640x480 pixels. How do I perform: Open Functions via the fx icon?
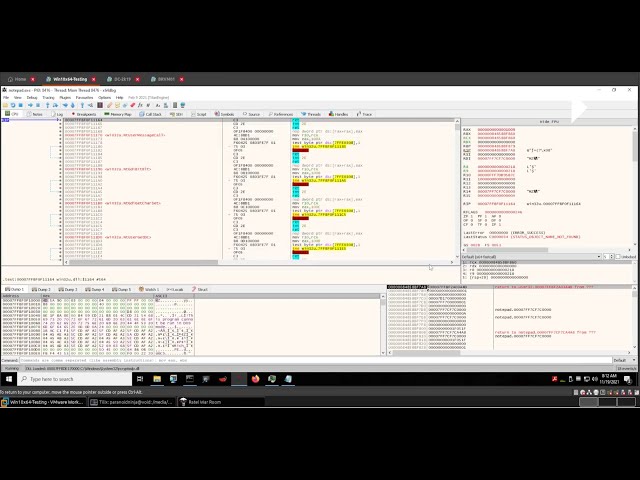click(x=140, y=105)
